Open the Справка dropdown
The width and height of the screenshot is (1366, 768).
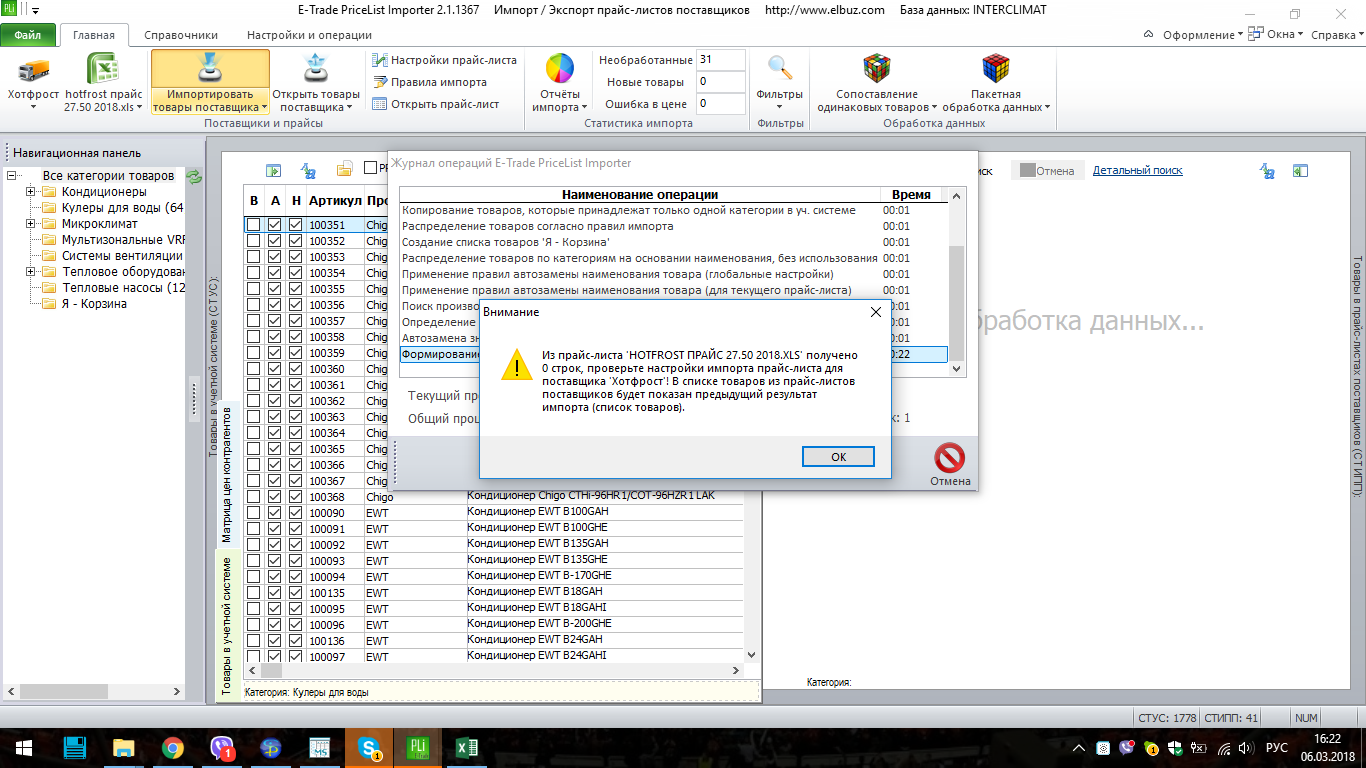(1338, 35)
